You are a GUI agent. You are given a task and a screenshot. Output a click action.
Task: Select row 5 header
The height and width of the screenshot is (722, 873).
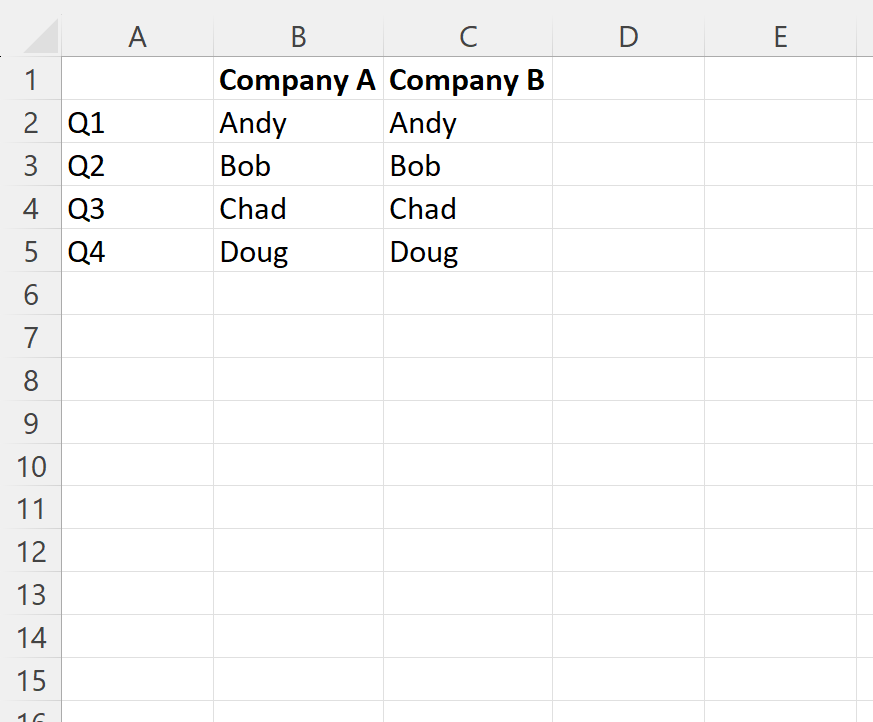click(x=31, y=251)
